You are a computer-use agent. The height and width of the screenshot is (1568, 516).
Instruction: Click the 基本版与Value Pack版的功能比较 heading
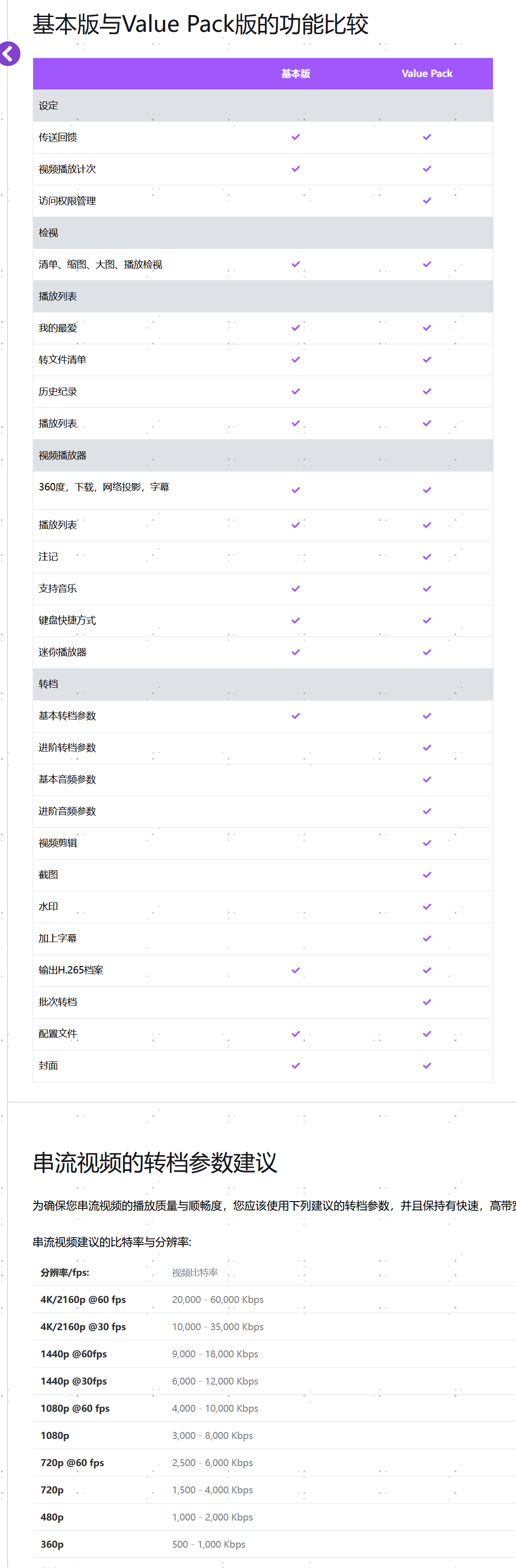tap(200, 24)
